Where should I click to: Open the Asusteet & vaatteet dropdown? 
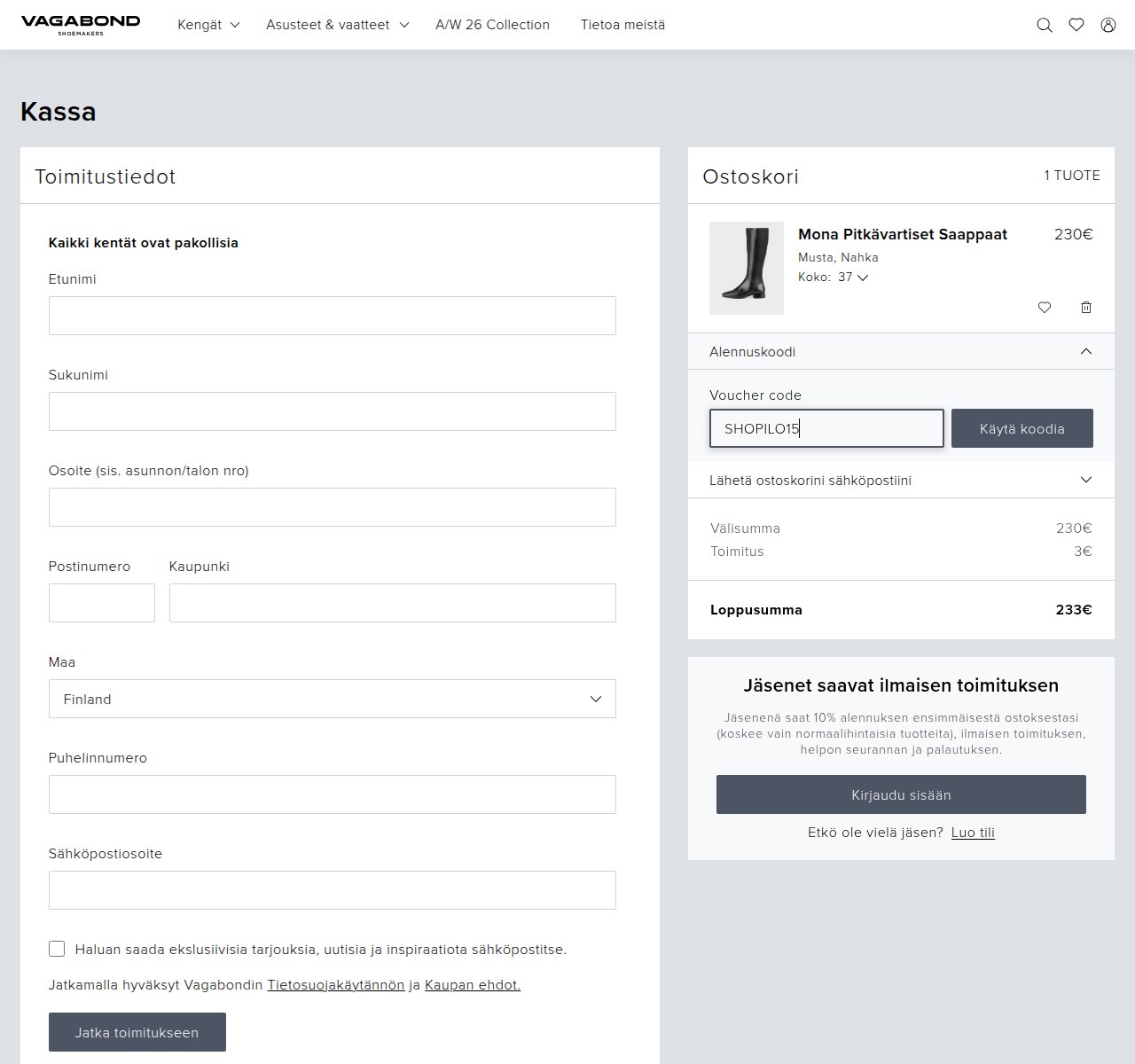[338, 25]
